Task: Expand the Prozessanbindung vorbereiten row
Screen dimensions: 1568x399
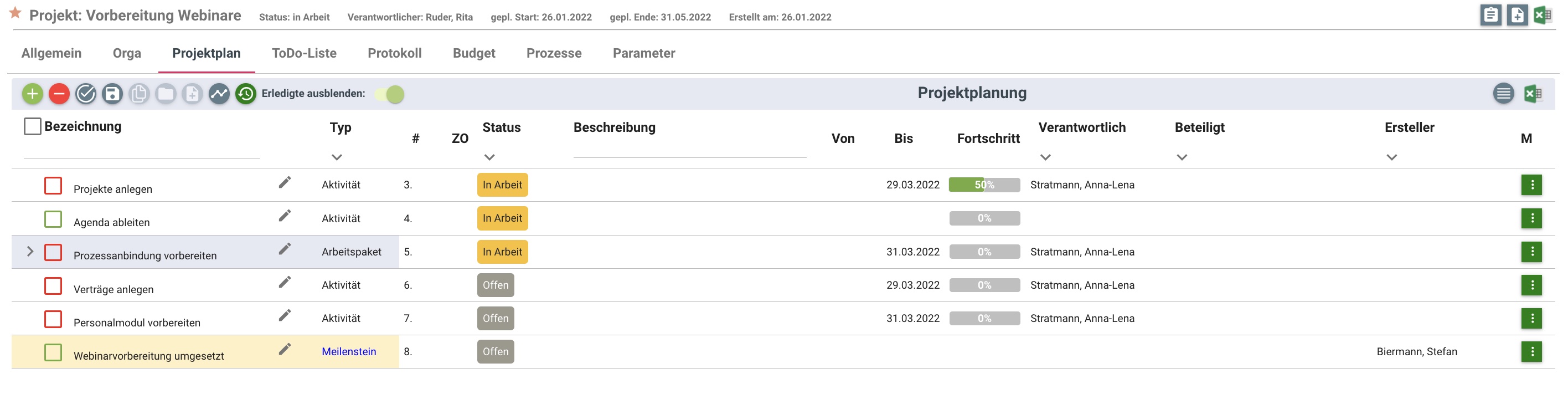Action: pos(30,251)
